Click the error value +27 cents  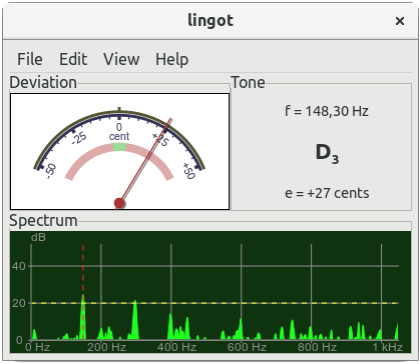click(x=327, y=193)
